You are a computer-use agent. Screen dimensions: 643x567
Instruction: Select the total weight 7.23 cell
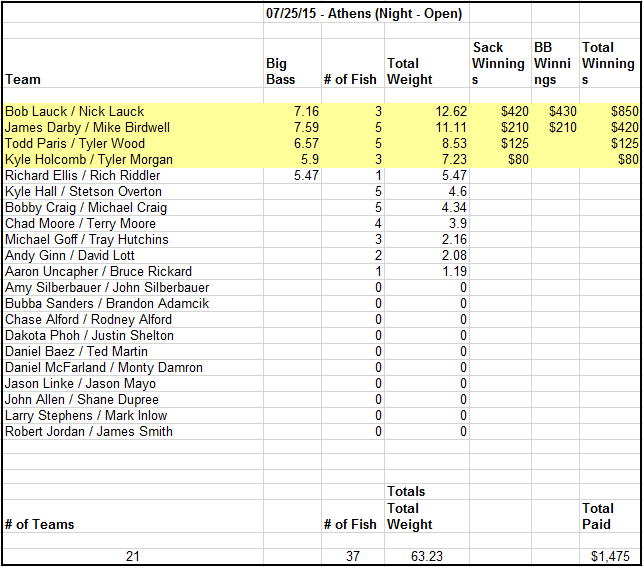click(454, 159)
